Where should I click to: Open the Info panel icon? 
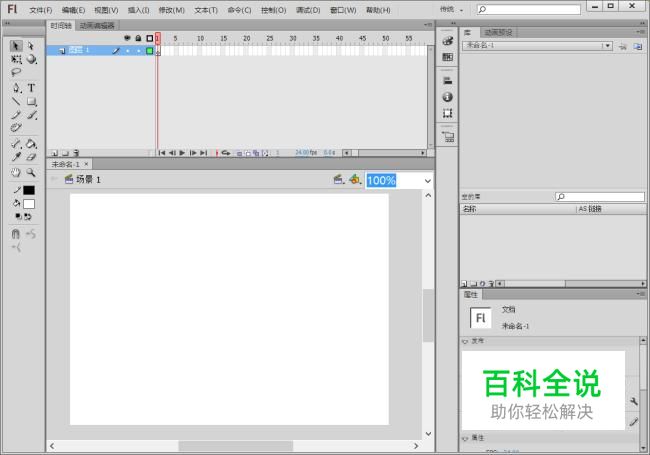[x=447, y=97]
